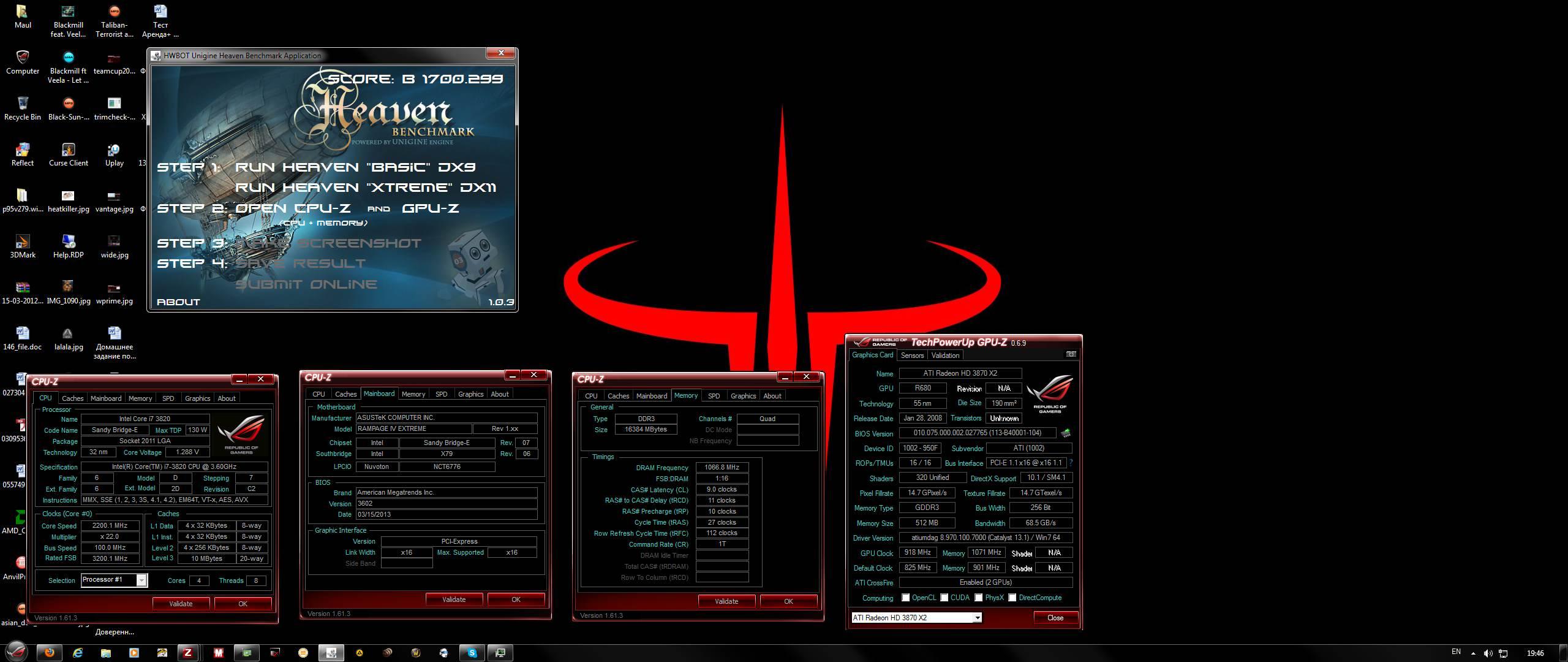Viewport: 1568px width, 662px height.
Task: Click Validate in the CPU-Z Memory window
Action: [x=726, y=601]
